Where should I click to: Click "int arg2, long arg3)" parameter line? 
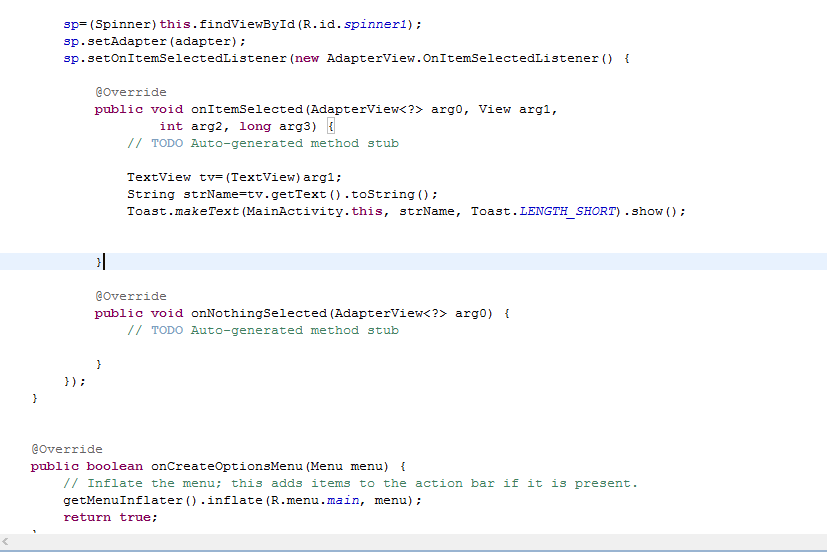[x=238, y=126]
